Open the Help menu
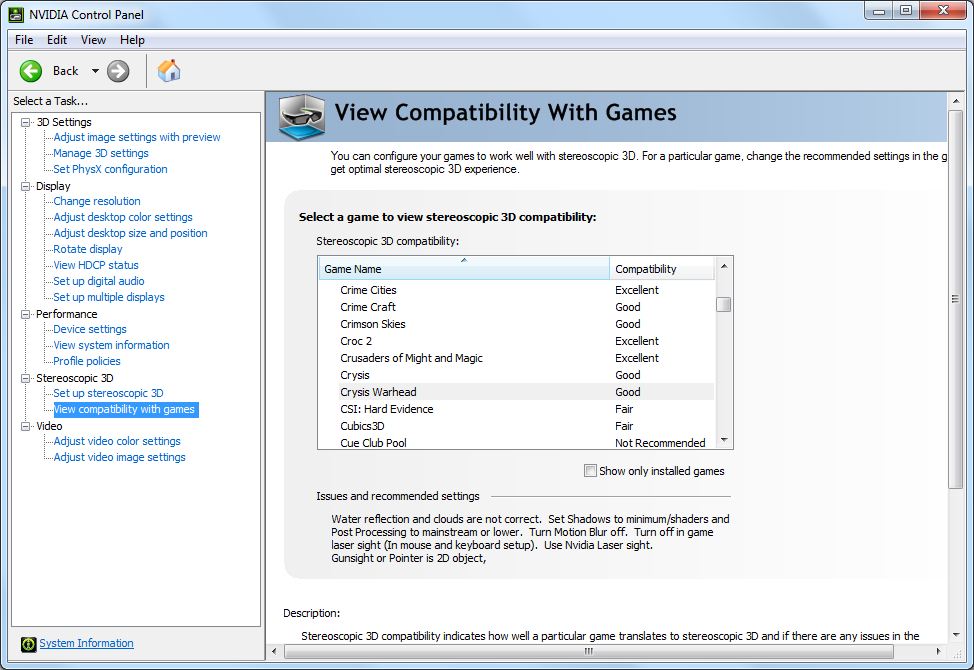Image resolution: width=974 pixels, height=670 pixels. (132, 40)
